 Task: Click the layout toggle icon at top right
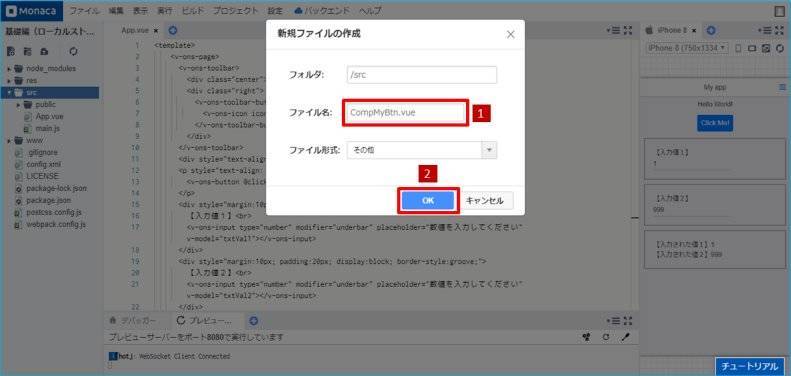coord(779,11)
